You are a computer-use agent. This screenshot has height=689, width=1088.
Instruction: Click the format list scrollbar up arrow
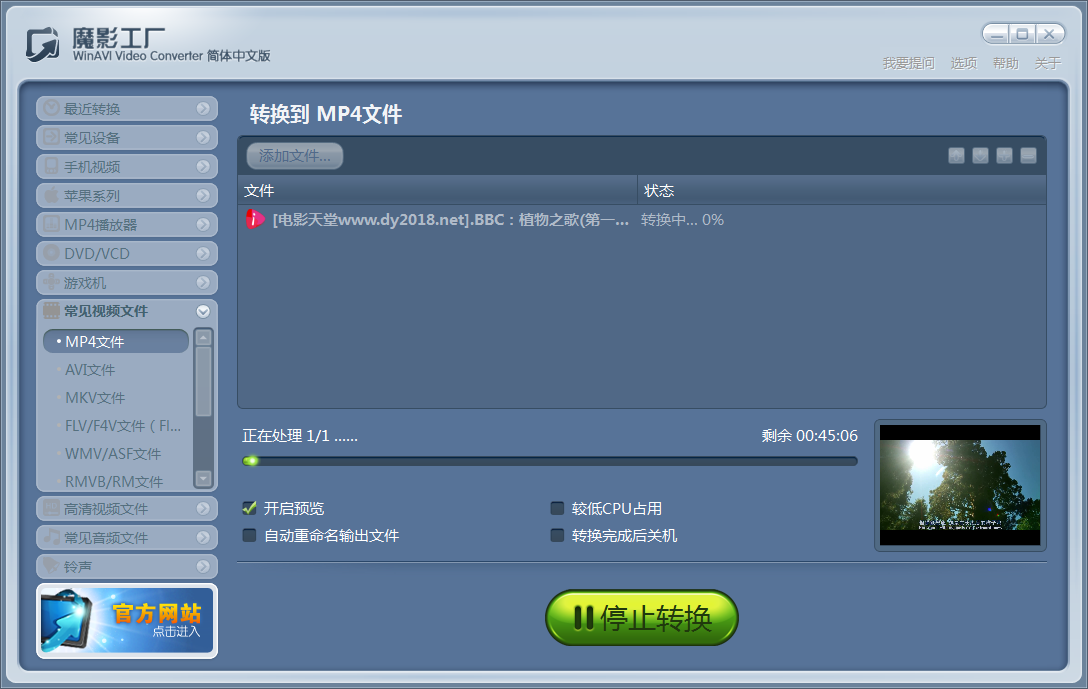(x=203, y=337)
